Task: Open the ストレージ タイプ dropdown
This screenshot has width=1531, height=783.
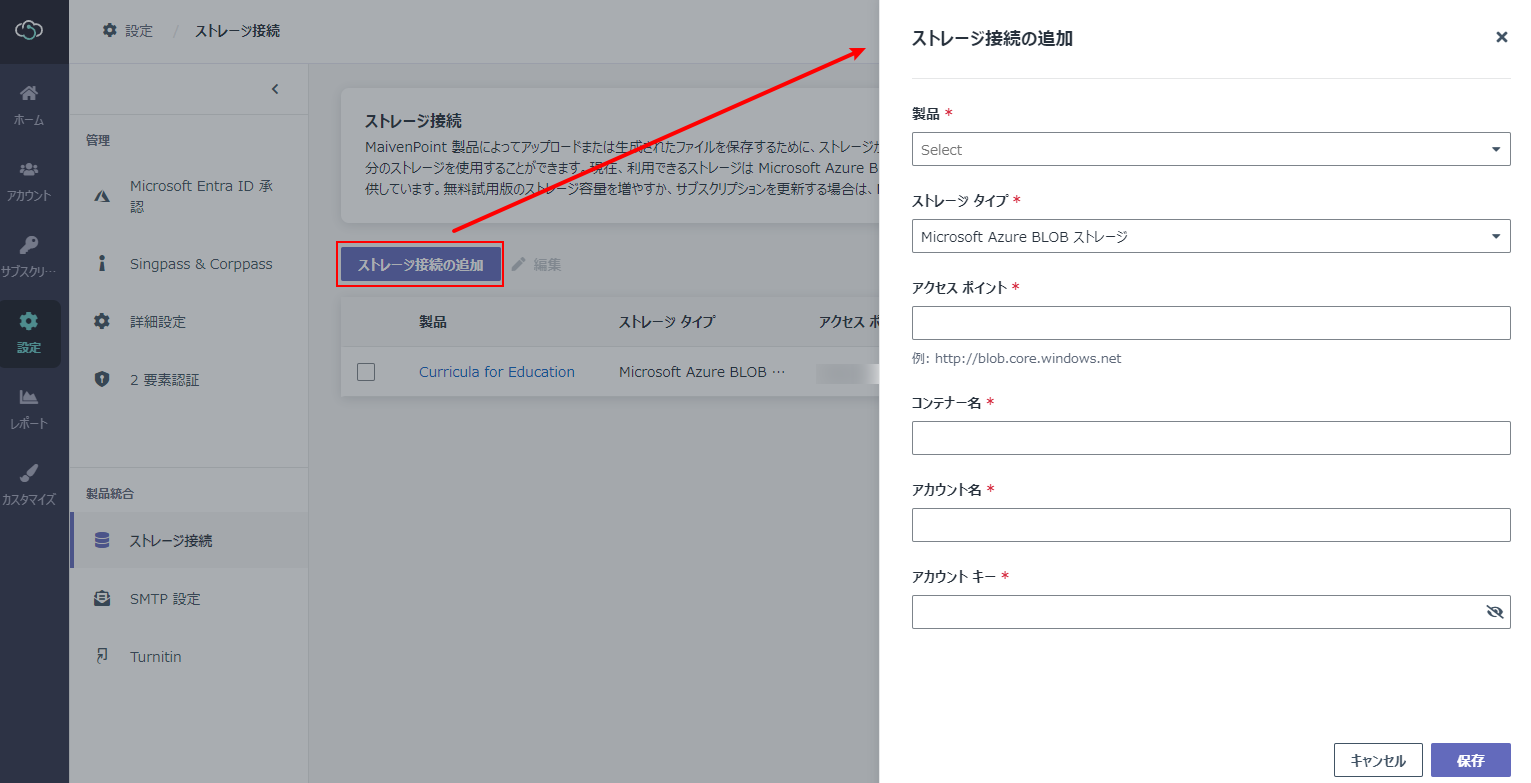Action: tap(1211, 236)
